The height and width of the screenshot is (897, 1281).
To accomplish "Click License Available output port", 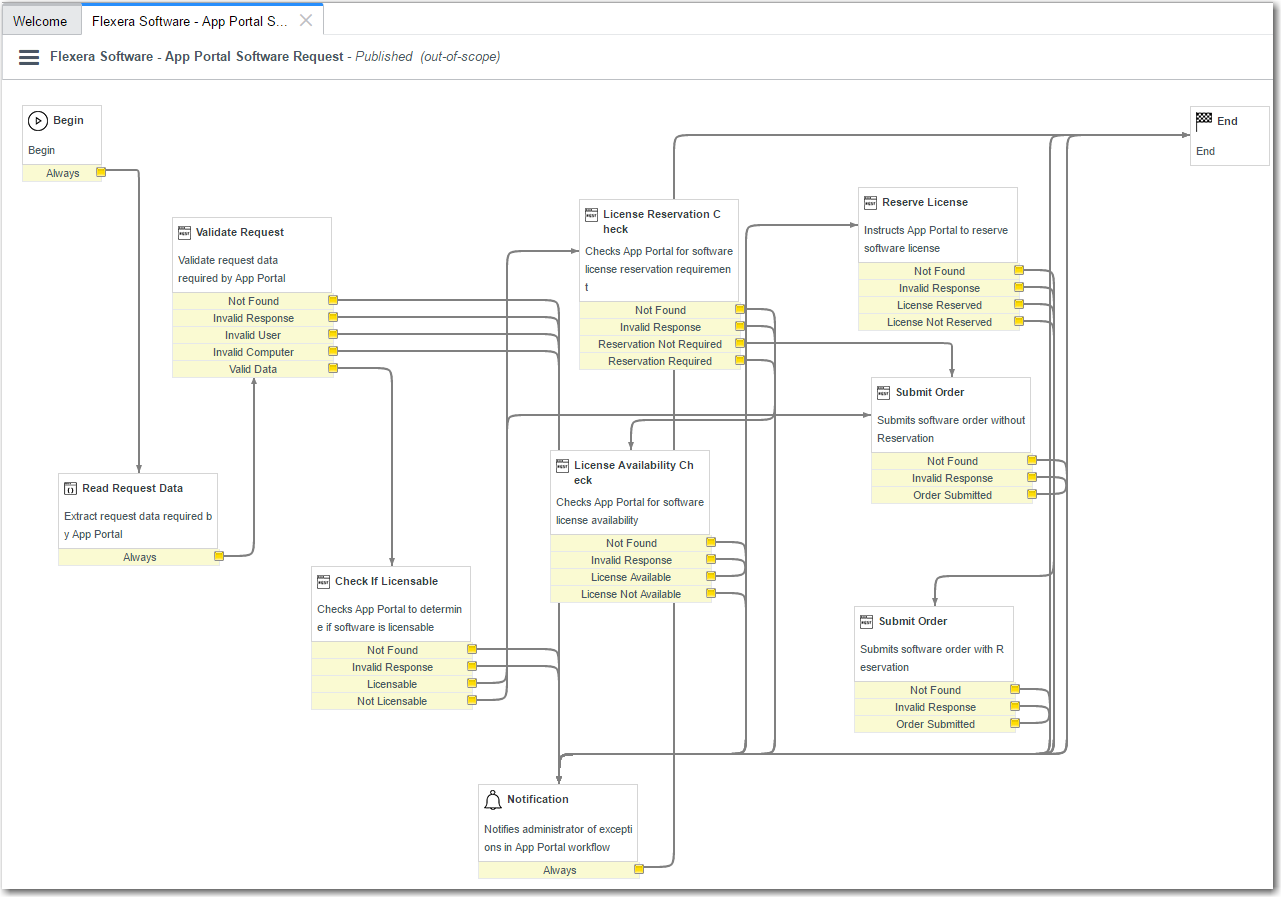I will click(x=711, y=576).
